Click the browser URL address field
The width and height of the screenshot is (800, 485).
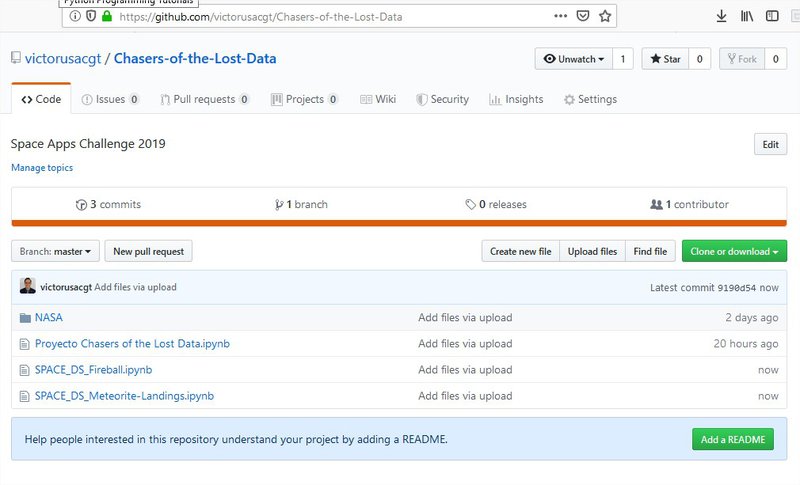coord(330,16)
